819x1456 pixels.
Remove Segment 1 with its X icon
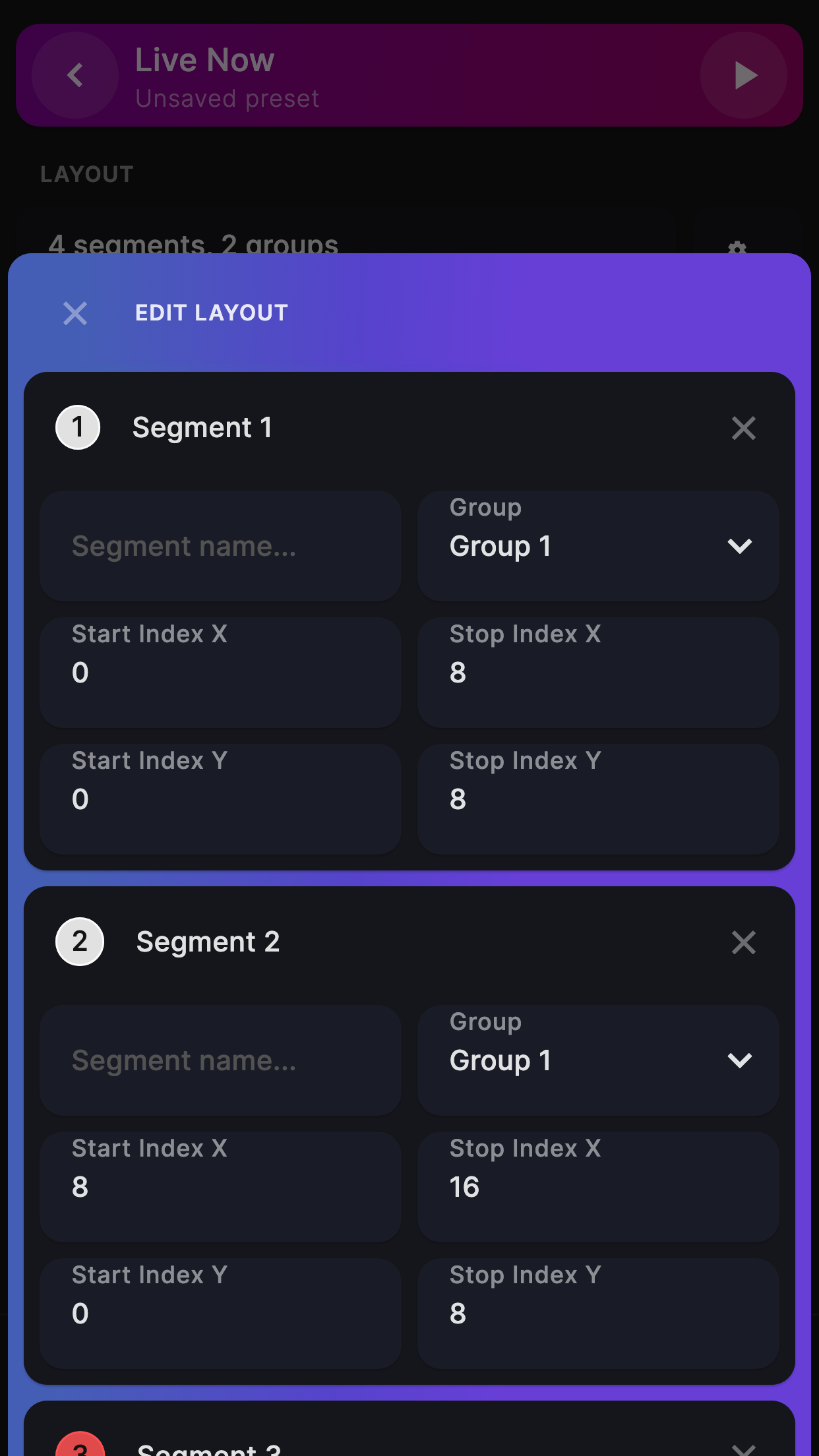tap(743, 429)
